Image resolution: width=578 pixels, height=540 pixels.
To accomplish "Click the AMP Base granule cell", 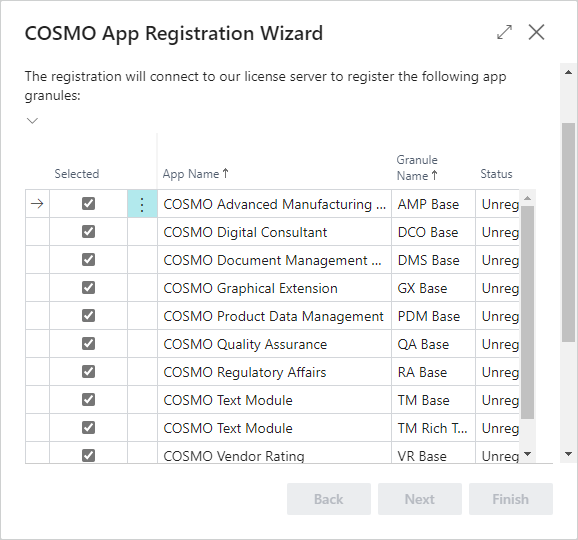I will (434, 204).
